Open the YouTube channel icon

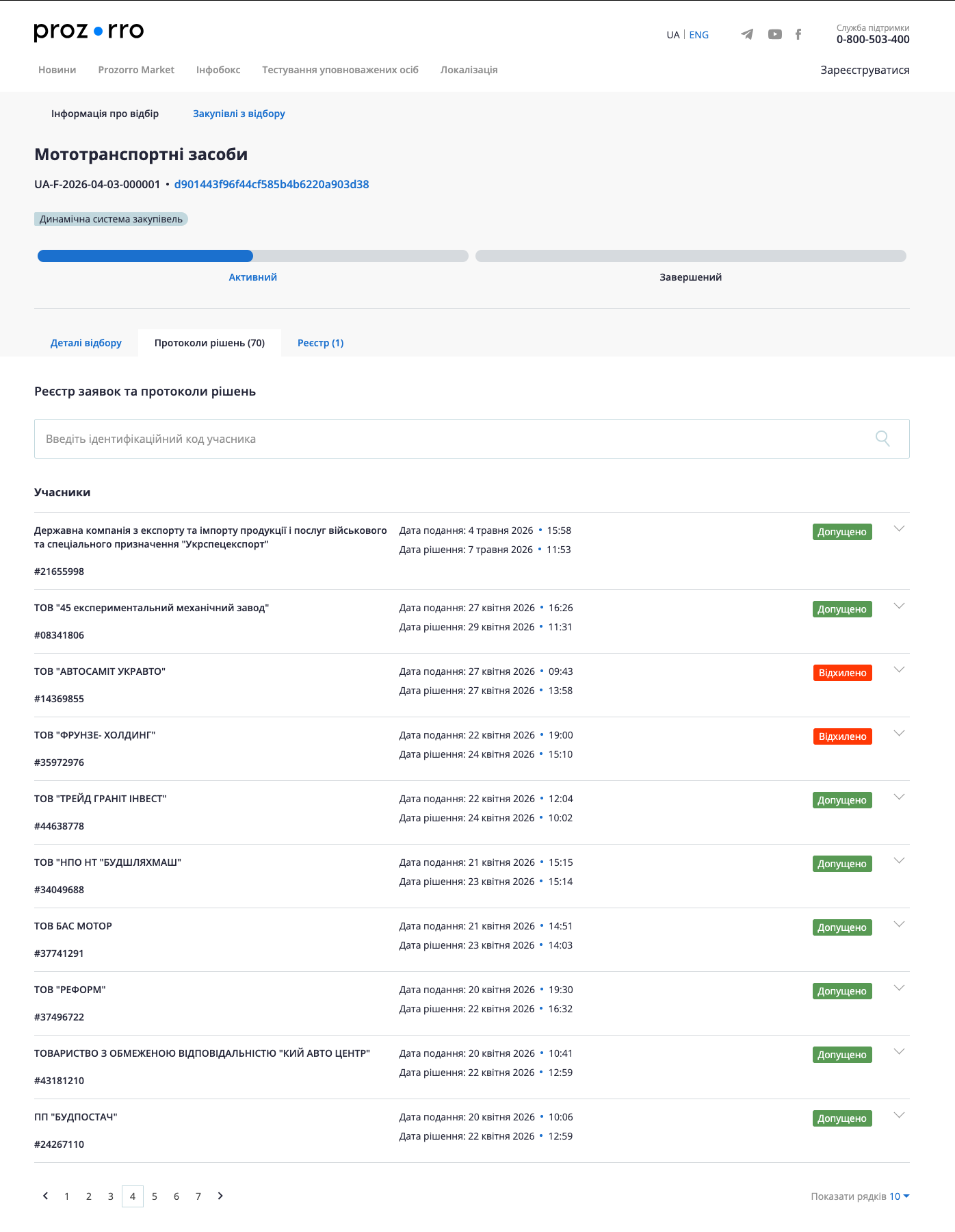pos(775,34)
